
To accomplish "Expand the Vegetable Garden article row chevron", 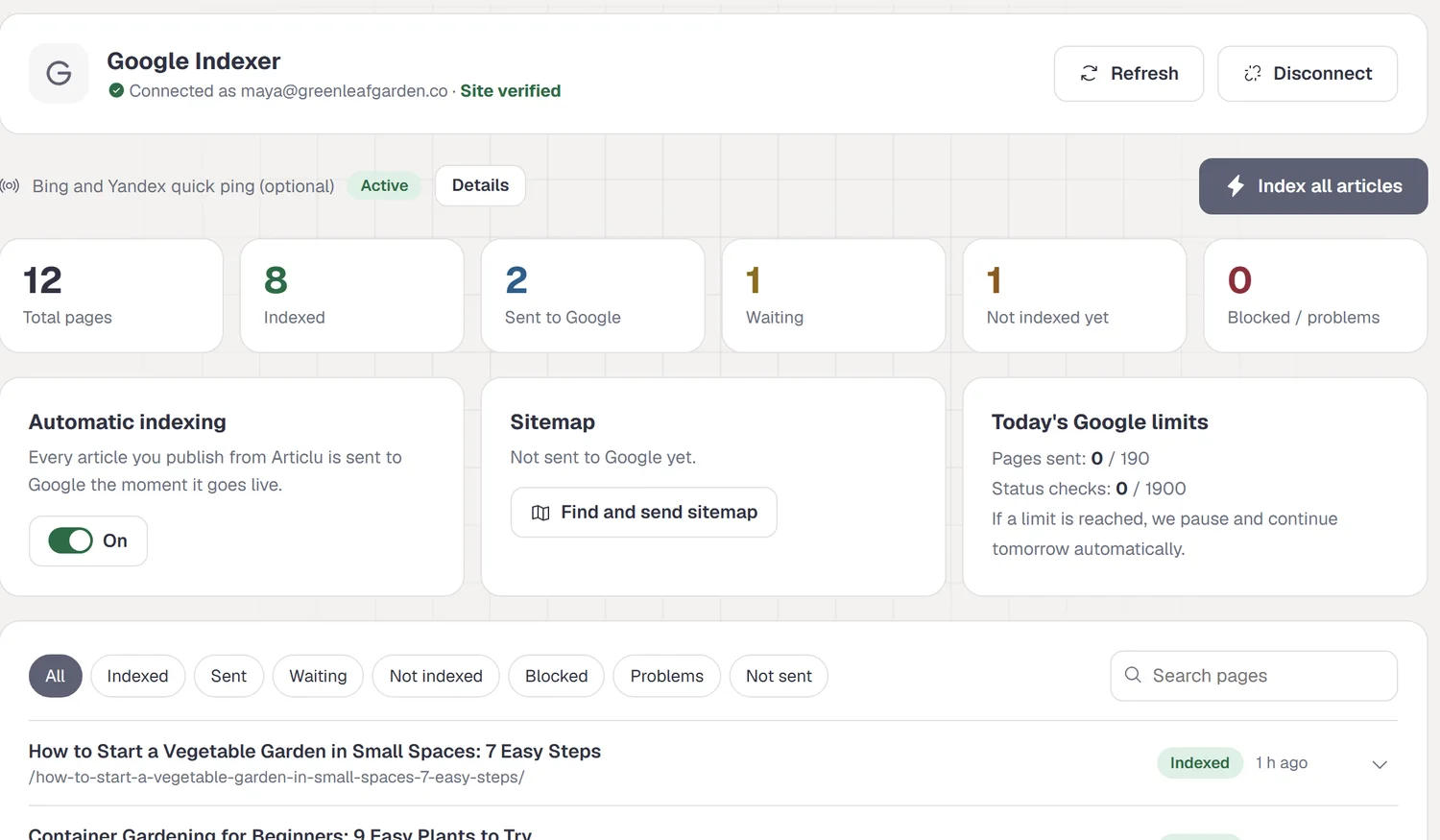I will tap(1380, 764).
